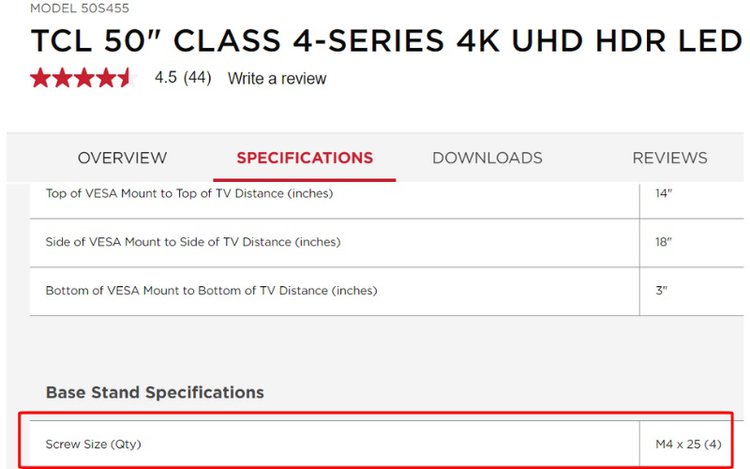This screenshot has height=469, width=750.
Task: Click the half-filled fifth star
Action: click(126, 78)
